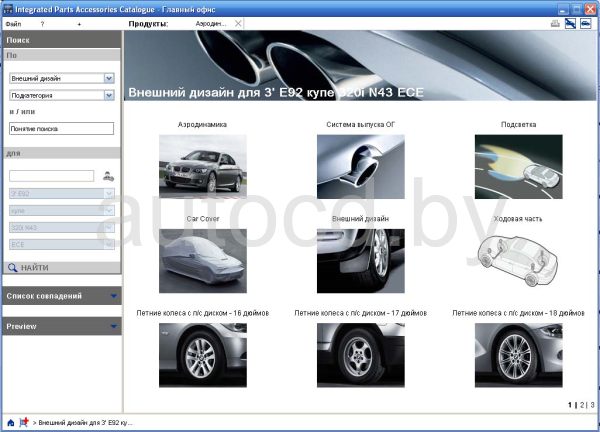The image size is (600, 432).
Task: Minimize the catalogue window
Action: [x=563, y=9]
